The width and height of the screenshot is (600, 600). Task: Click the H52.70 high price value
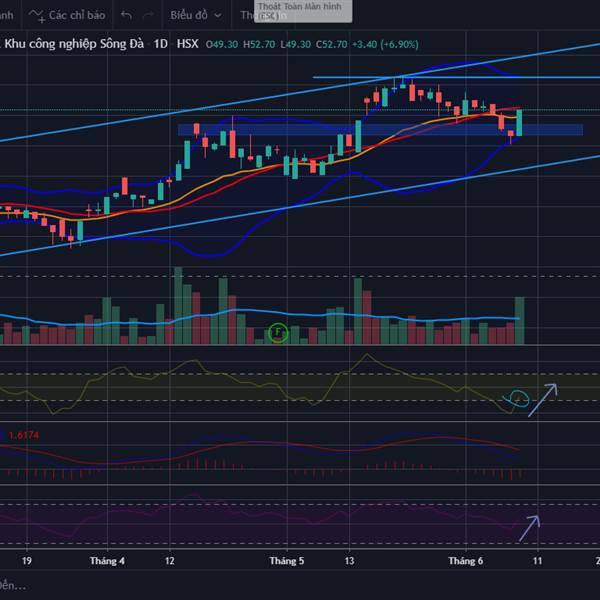[x=259, y=44]
